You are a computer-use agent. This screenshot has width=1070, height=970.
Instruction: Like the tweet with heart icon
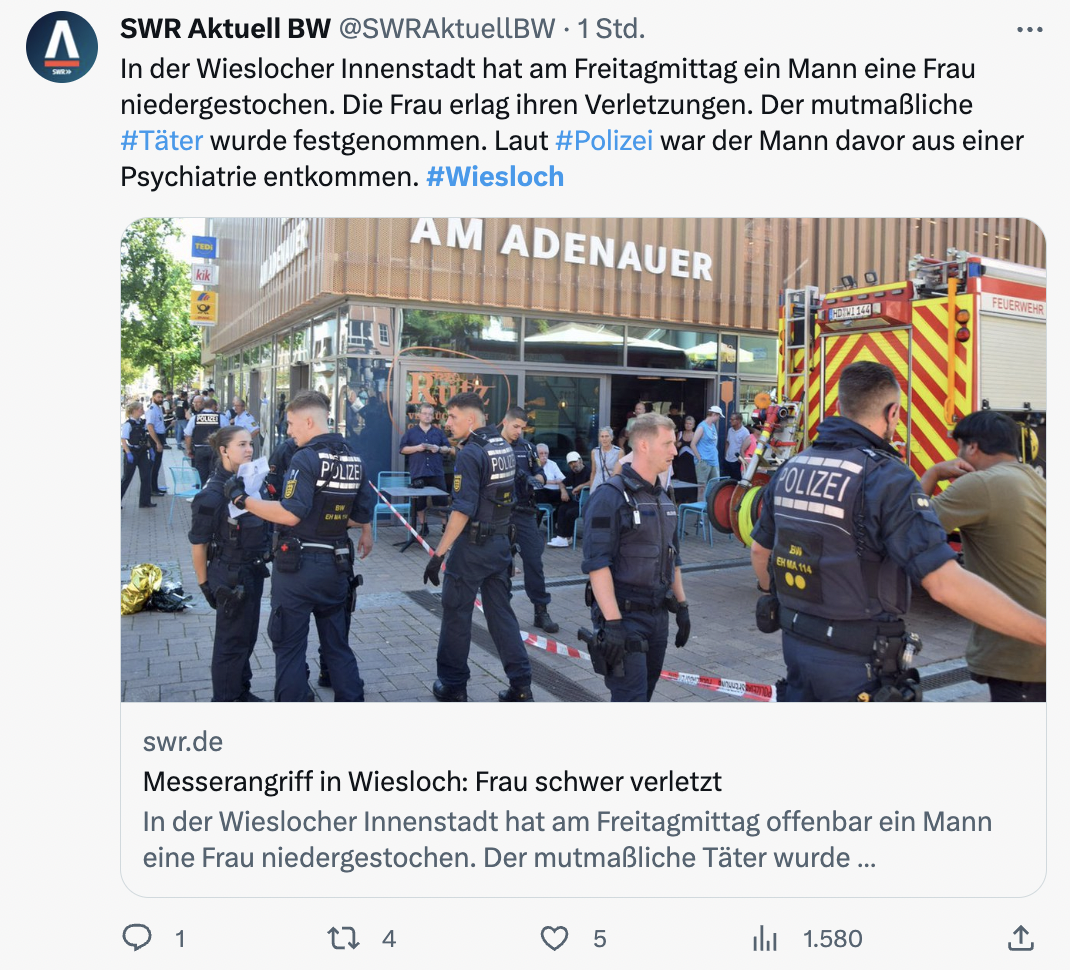pos(554,938)
